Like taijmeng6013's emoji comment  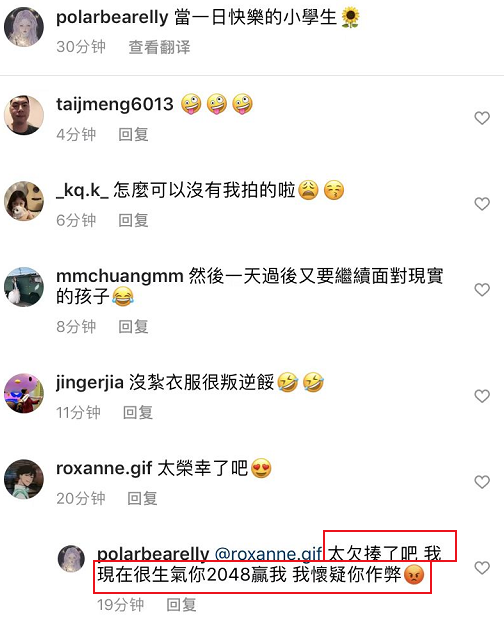click(x=482, y=118)
